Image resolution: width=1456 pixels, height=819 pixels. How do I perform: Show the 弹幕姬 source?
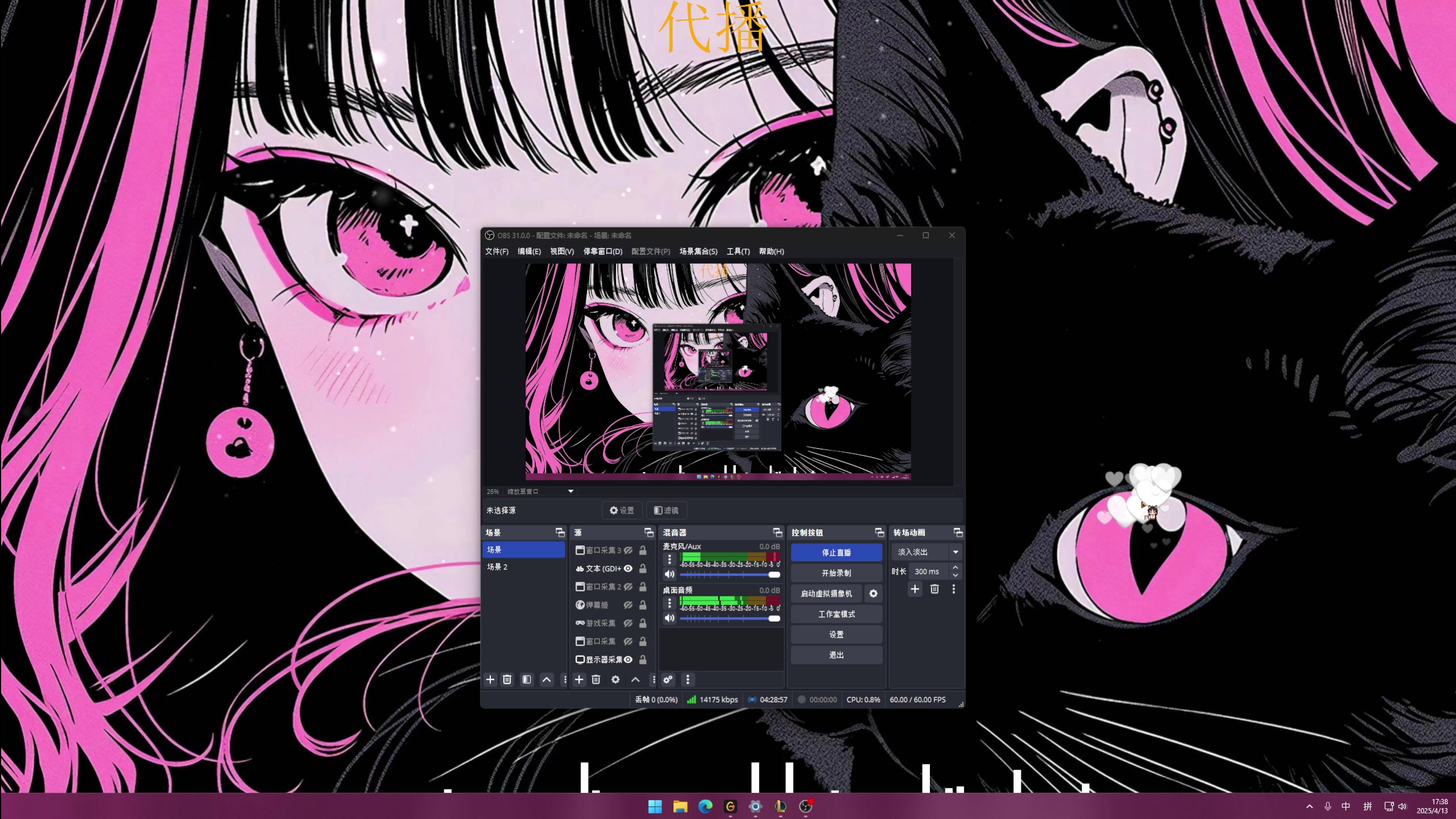(628, 605)
